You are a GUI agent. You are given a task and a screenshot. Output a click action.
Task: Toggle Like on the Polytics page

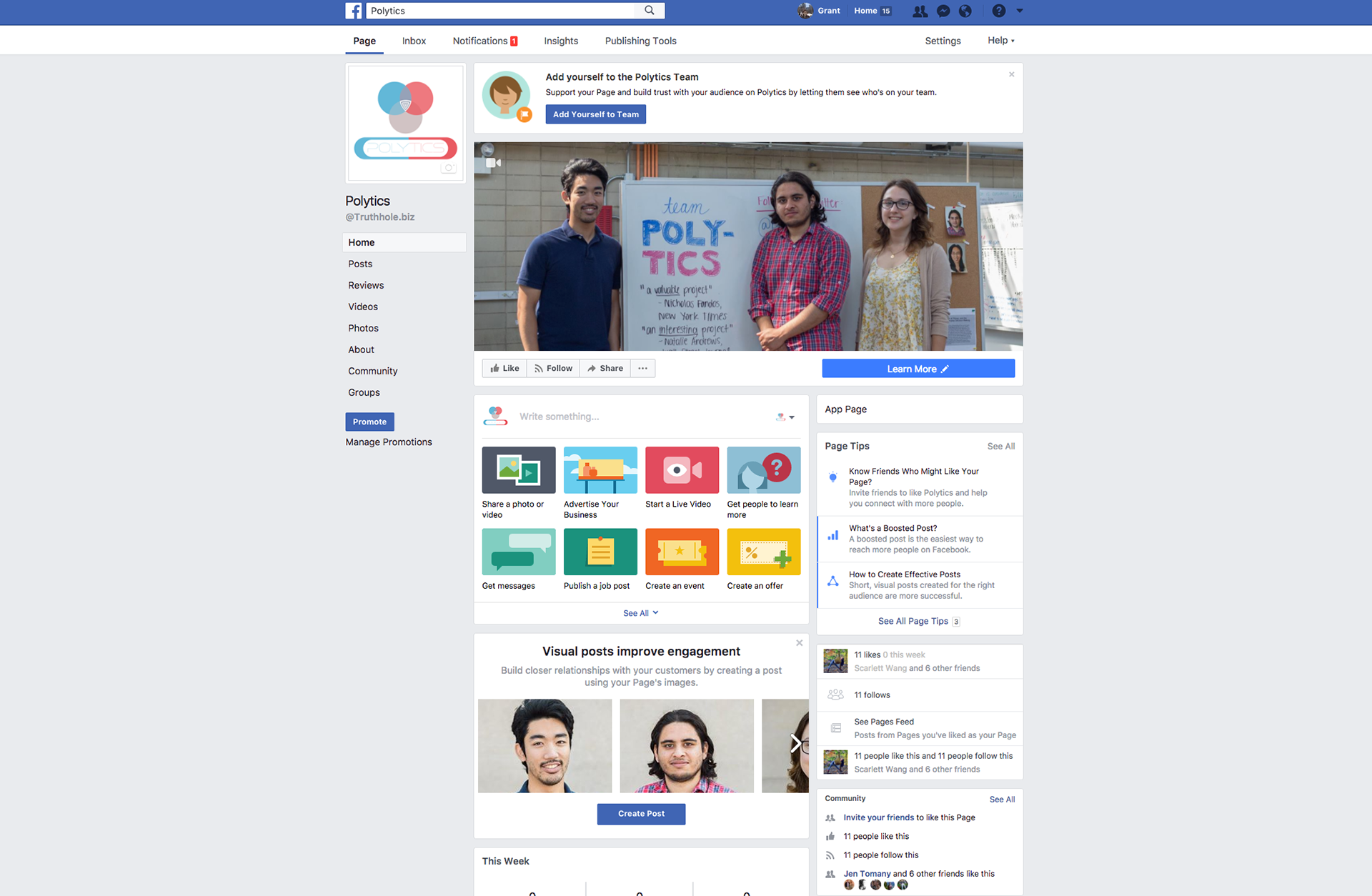click(504, 368)
